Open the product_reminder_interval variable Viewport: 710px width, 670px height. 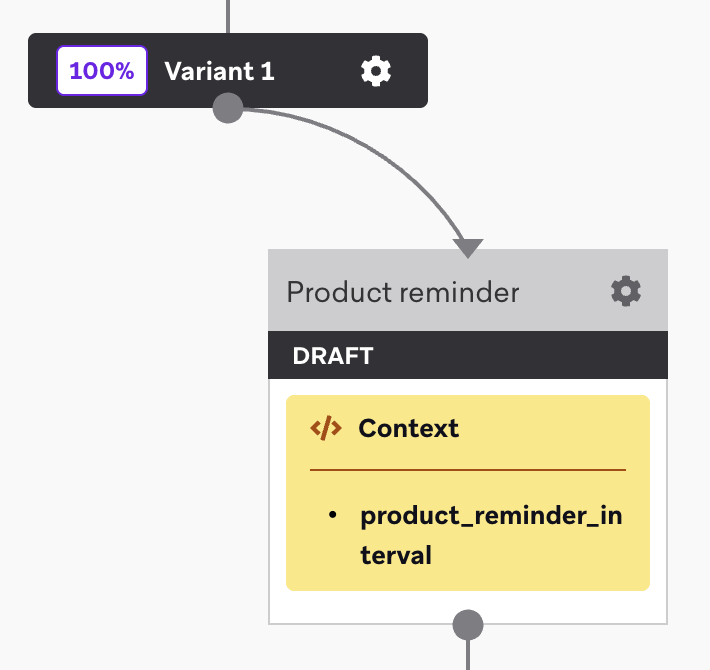point(491,535)
